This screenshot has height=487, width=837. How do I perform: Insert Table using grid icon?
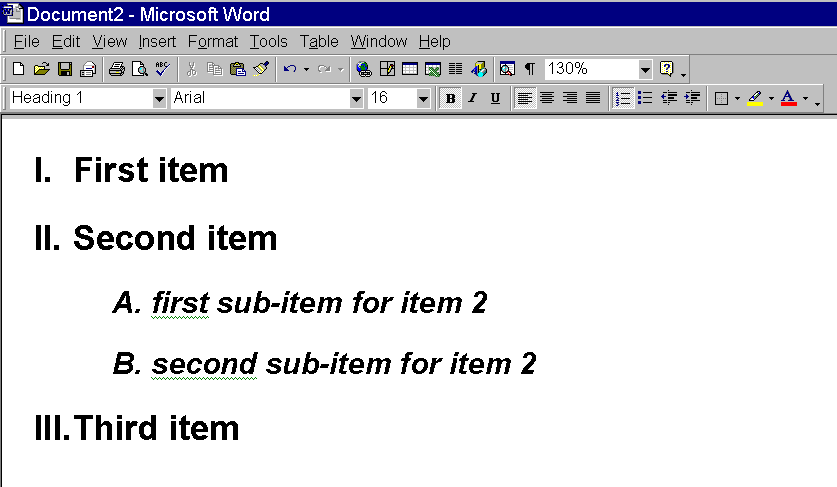[410, 69]
